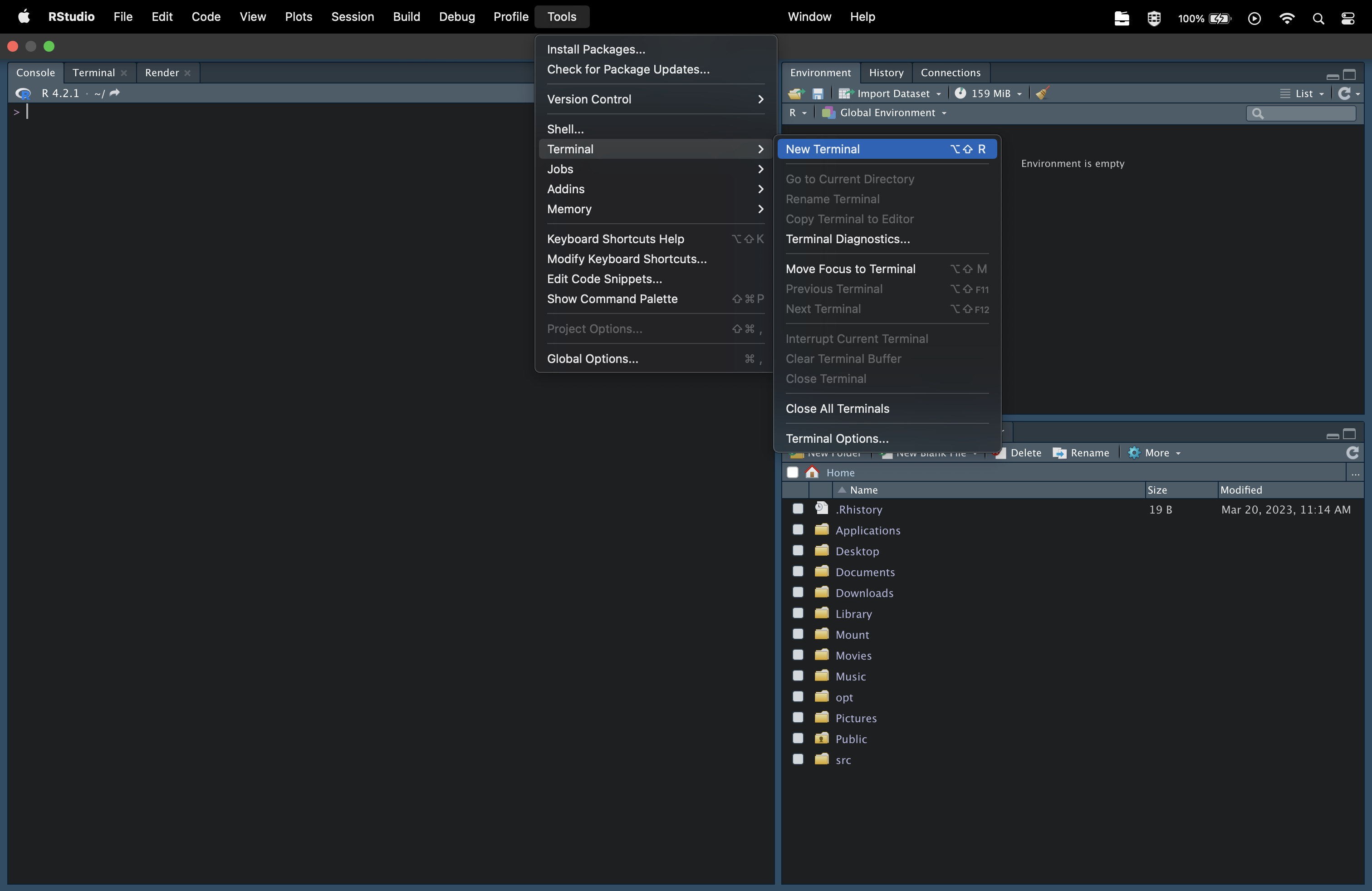Close the Render tab with its x
Viewport: 1372px width, 891px height.
(x=187, y=73)
